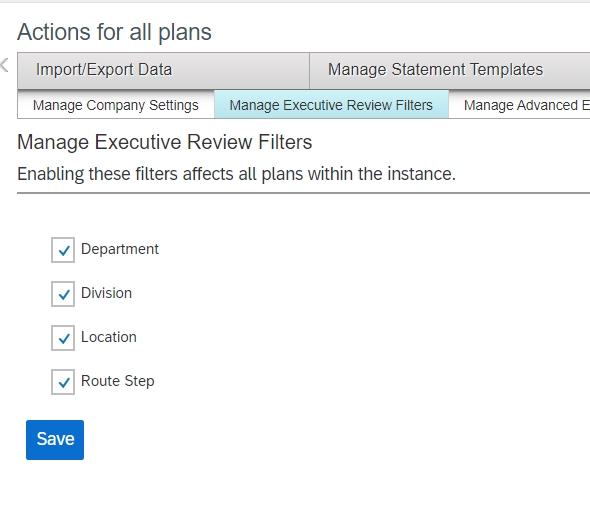The image size is (590, 524).
Task: Select Manage Executive Review Filters subtab
Action: pyautogui.click(x=331, y=105)
